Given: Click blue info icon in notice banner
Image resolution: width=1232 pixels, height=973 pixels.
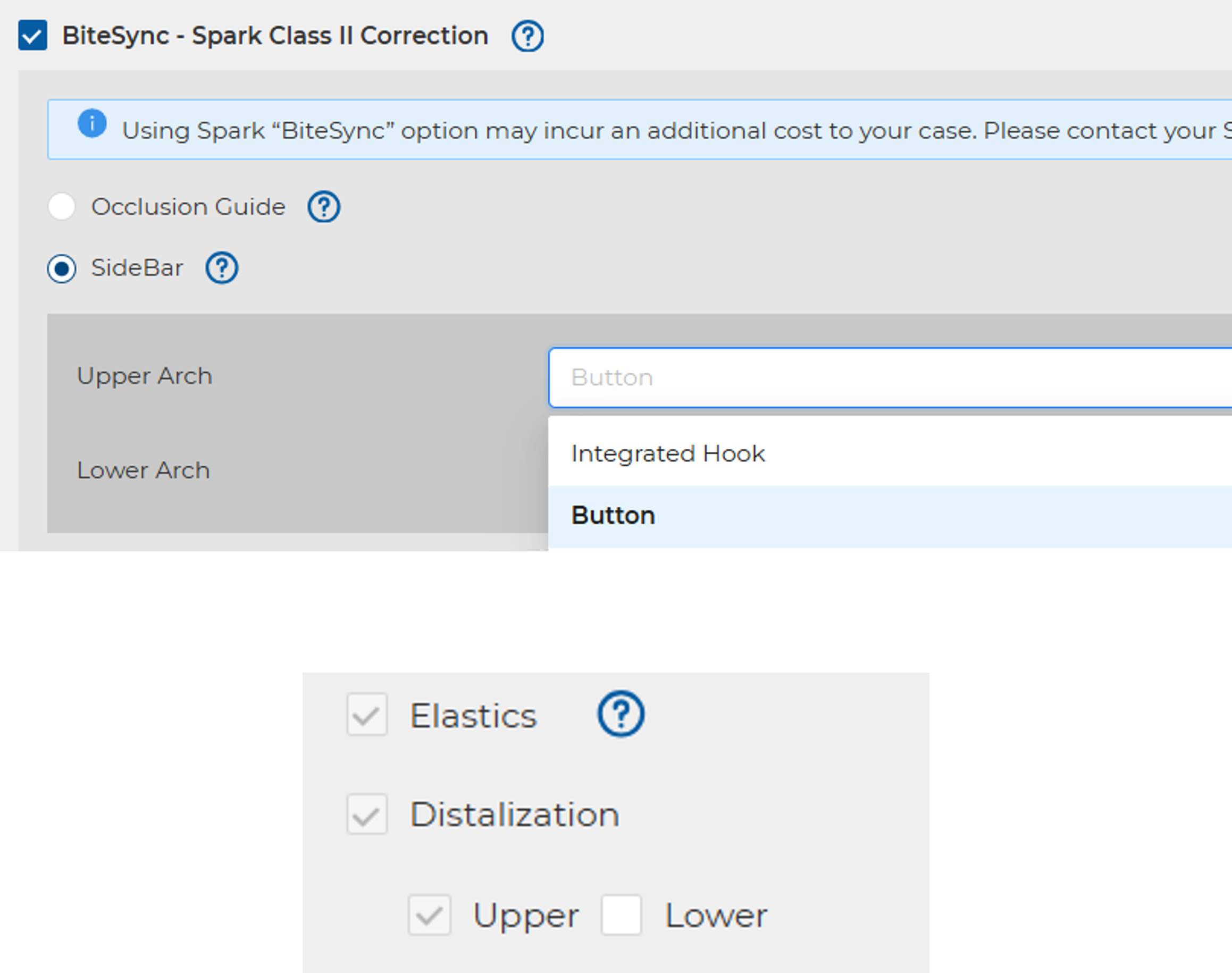Looking at the screenshot, I should (91, 123).
